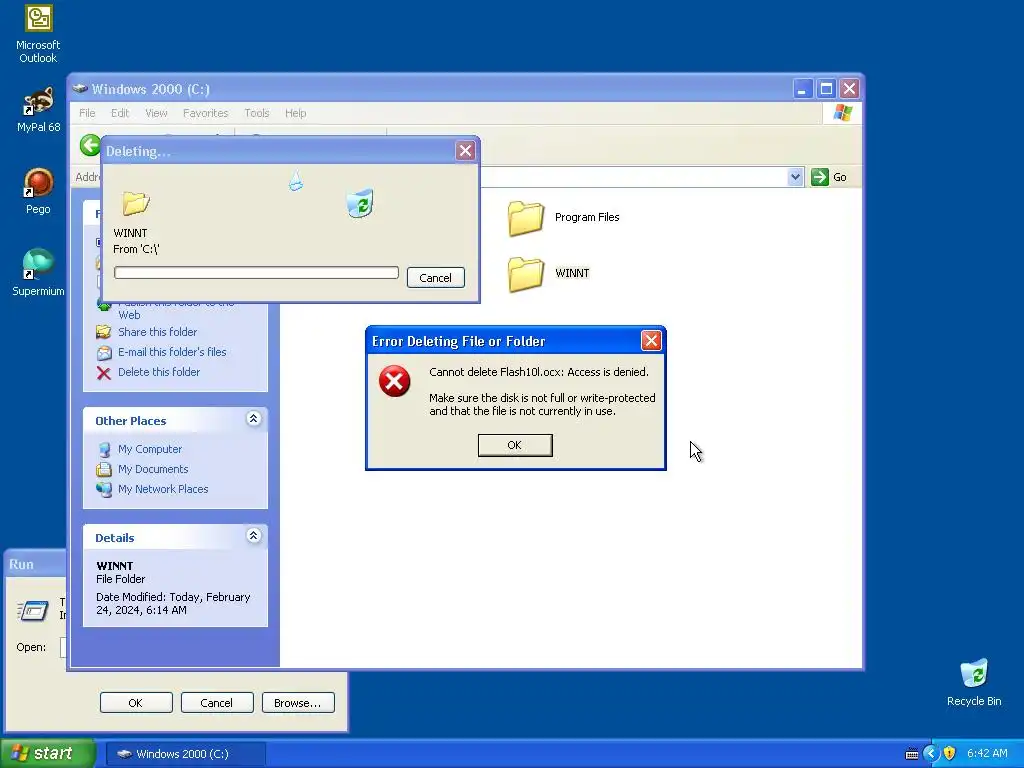Image resolution: width=1024 pixels, height=768 pixels.
Task: Open the Favorites menu
Action: coord(206,113)
